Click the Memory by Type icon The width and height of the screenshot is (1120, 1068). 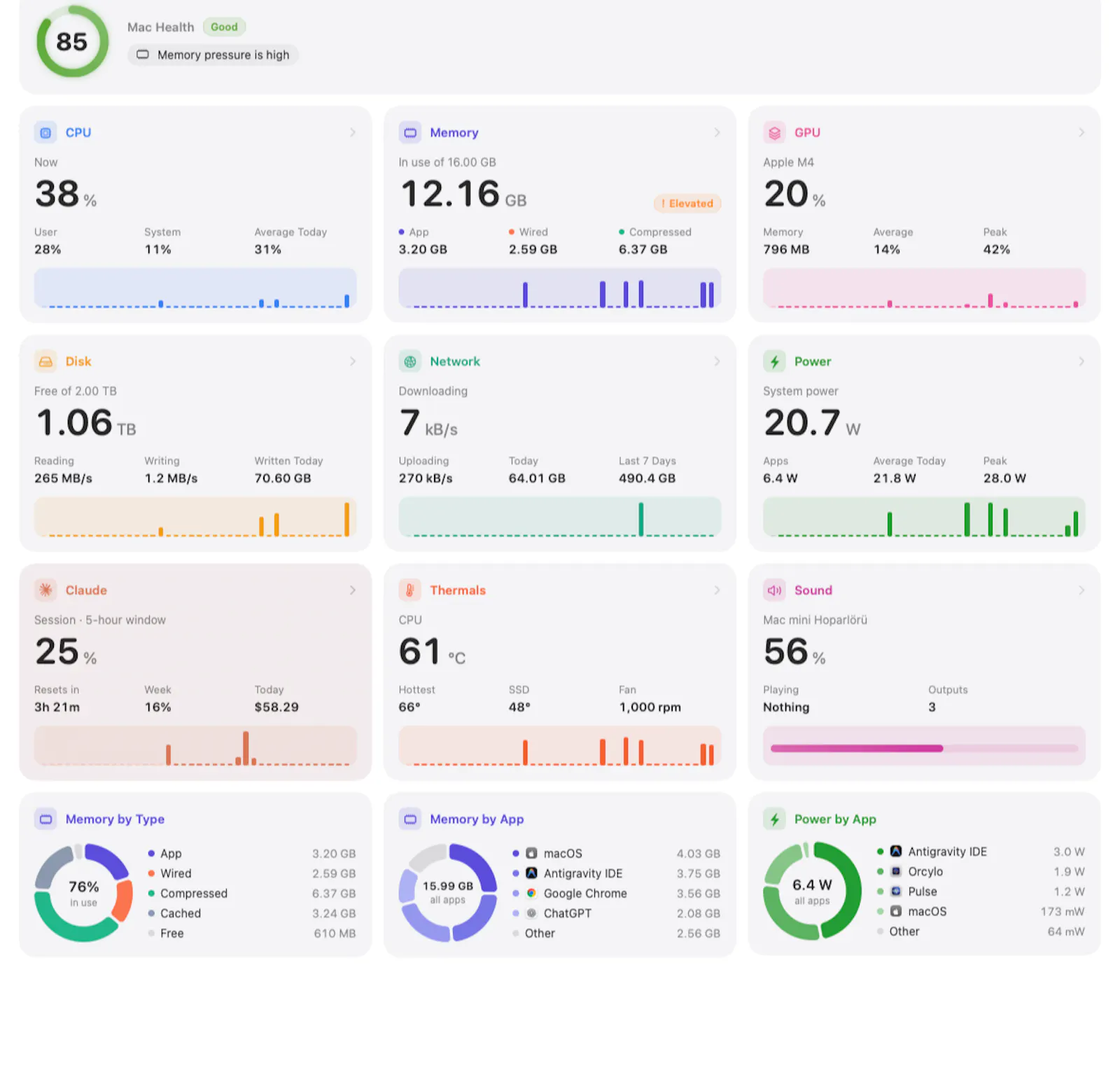[x=45, y=819]
